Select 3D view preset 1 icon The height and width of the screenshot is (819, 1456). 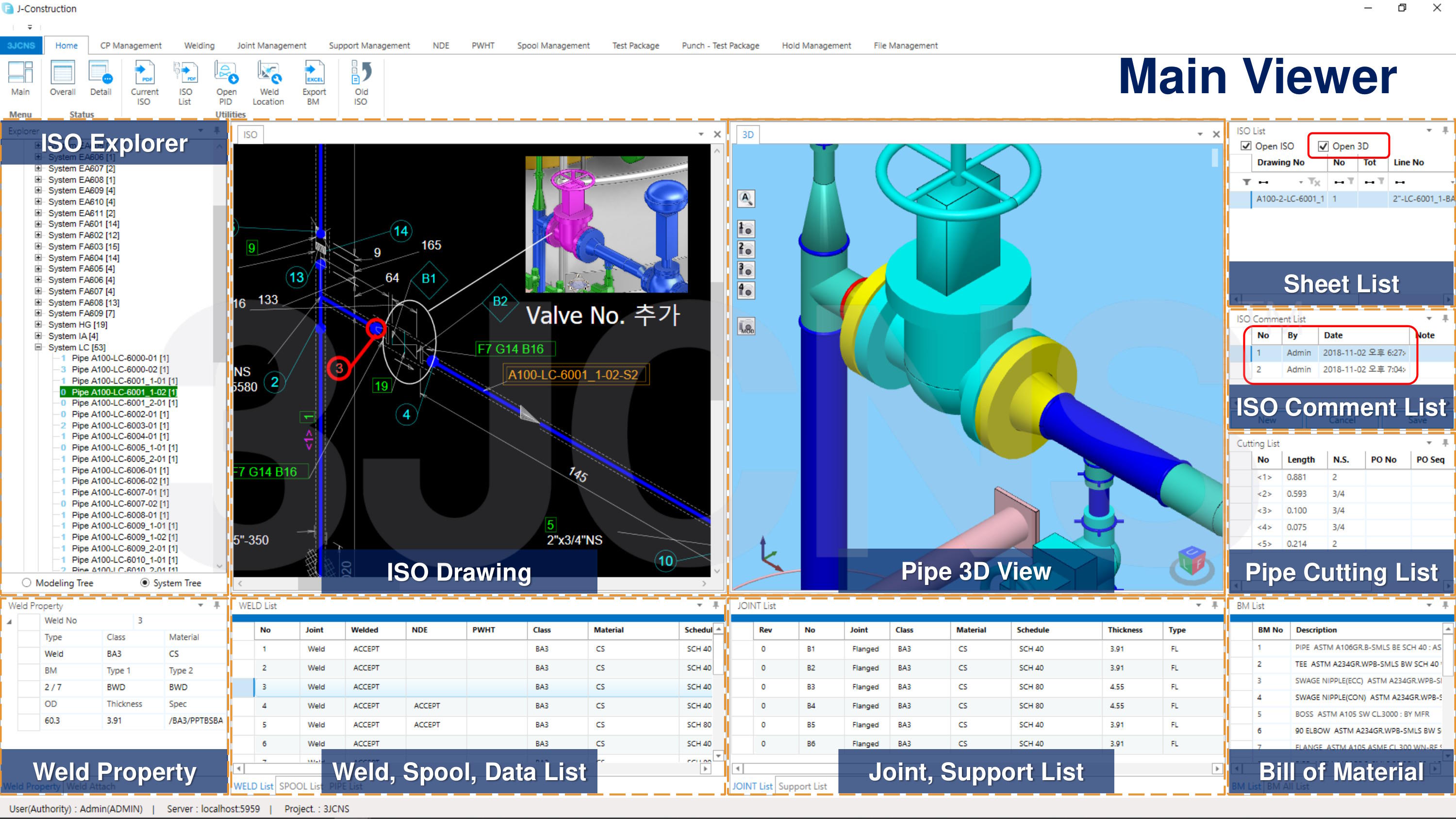[x=746, y=229]
